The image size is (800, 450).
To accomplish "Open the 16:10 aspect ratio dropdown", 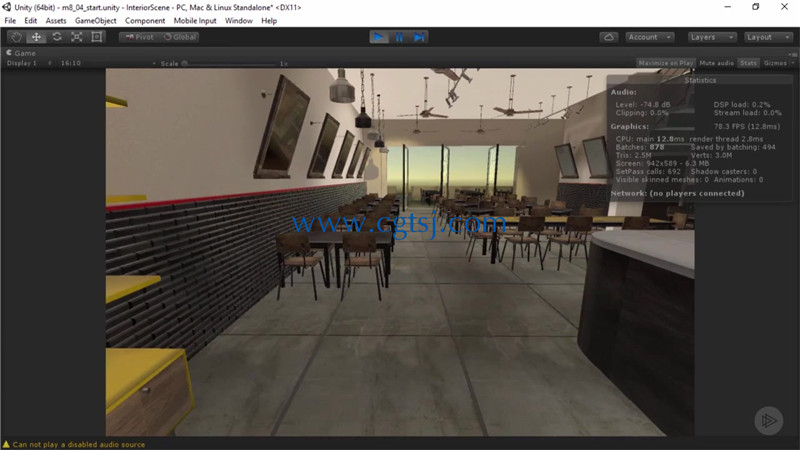I will coord(108,63).
